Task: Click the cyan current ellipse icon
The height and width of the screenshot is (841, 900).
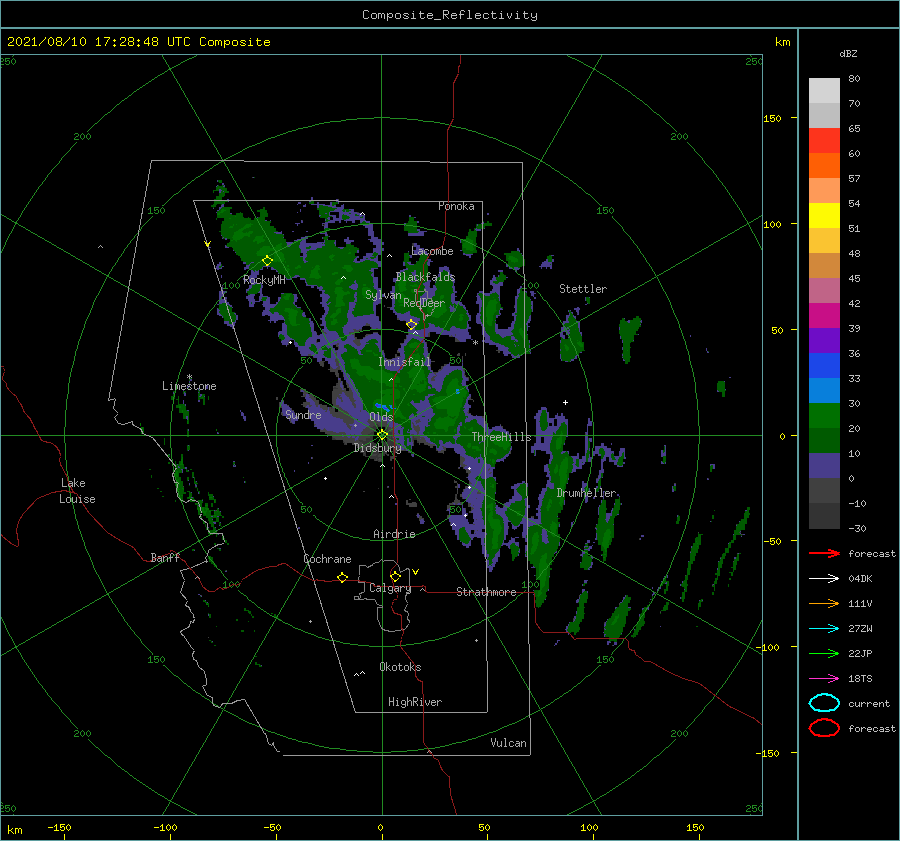Action: pyautogui.click(x=824, y=703)
